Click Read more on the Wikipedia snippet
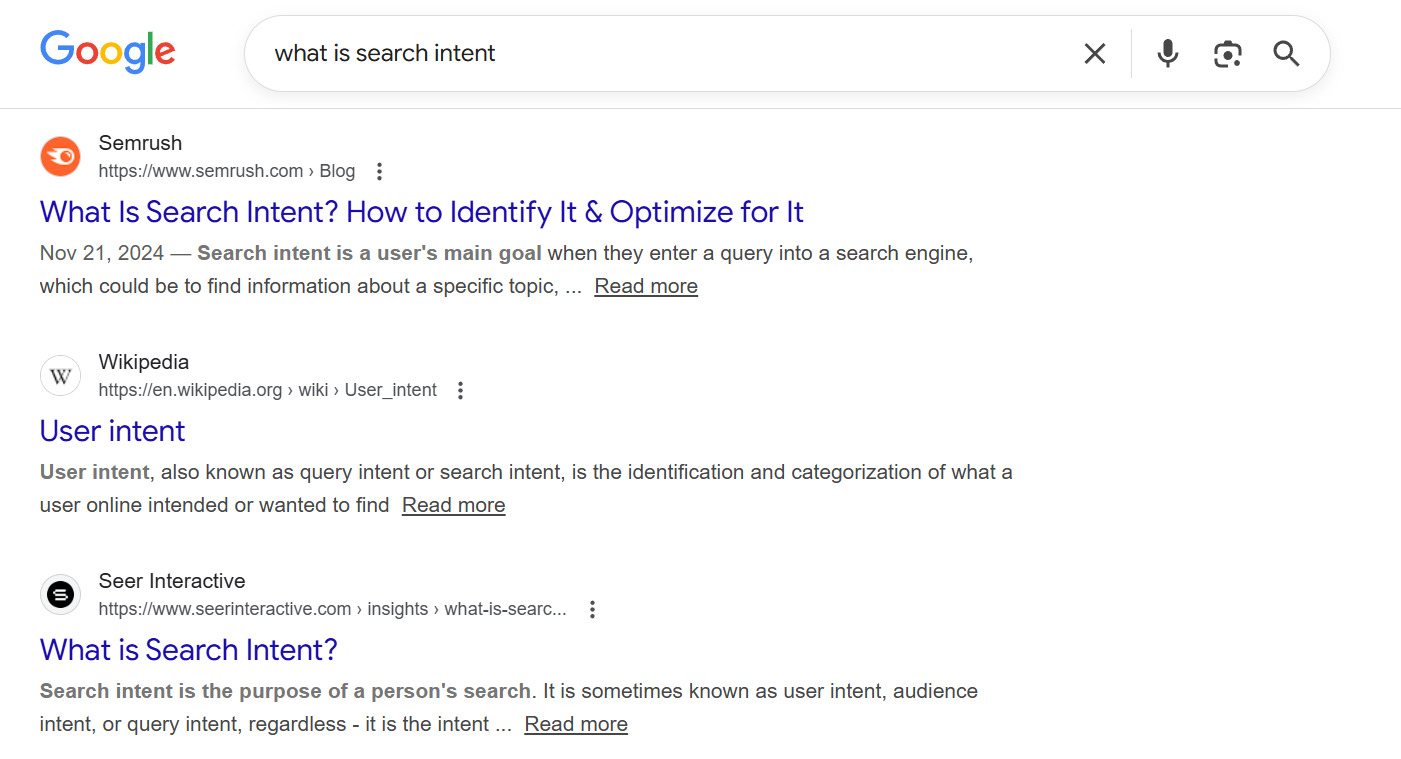The width and height of the screenshot is (1401, 759). coord(453,505)
